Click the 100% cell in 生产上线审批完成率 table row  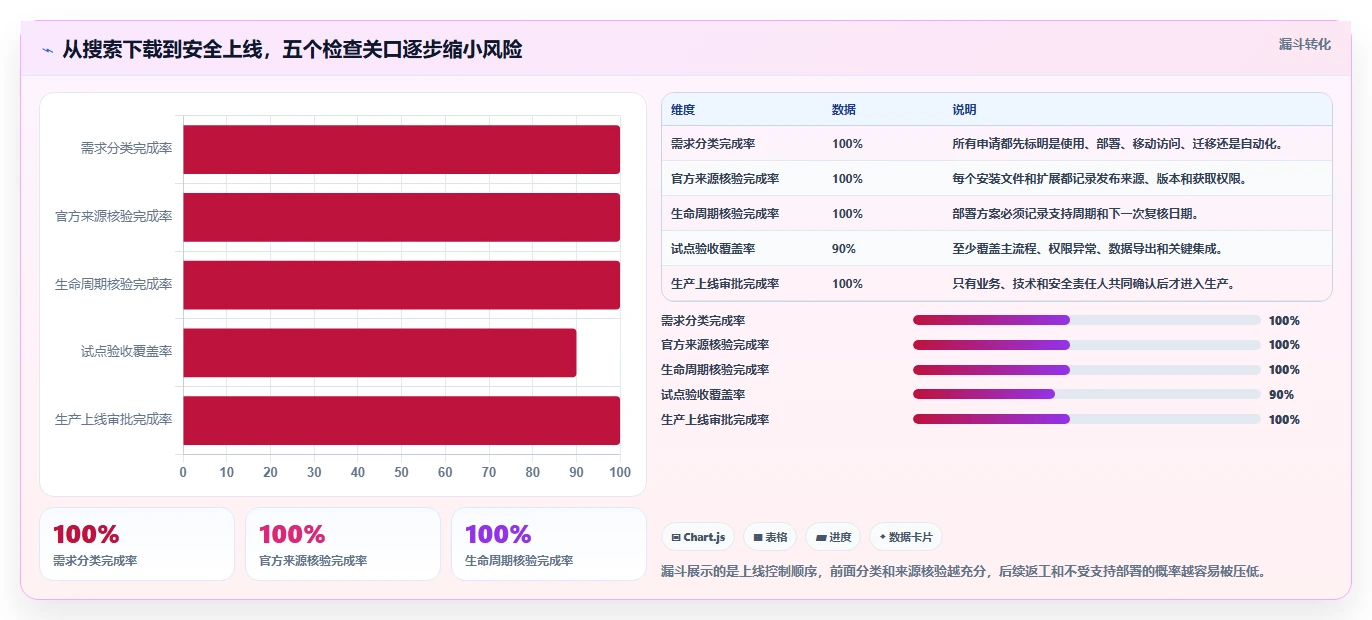(847, 284)
